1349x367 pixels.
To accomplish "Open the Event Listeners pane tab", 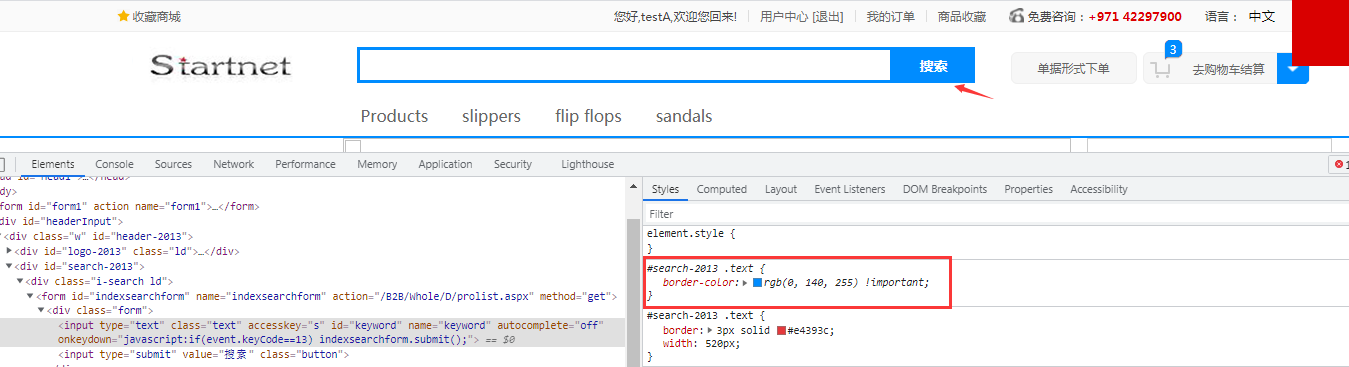I will [849, 189].
